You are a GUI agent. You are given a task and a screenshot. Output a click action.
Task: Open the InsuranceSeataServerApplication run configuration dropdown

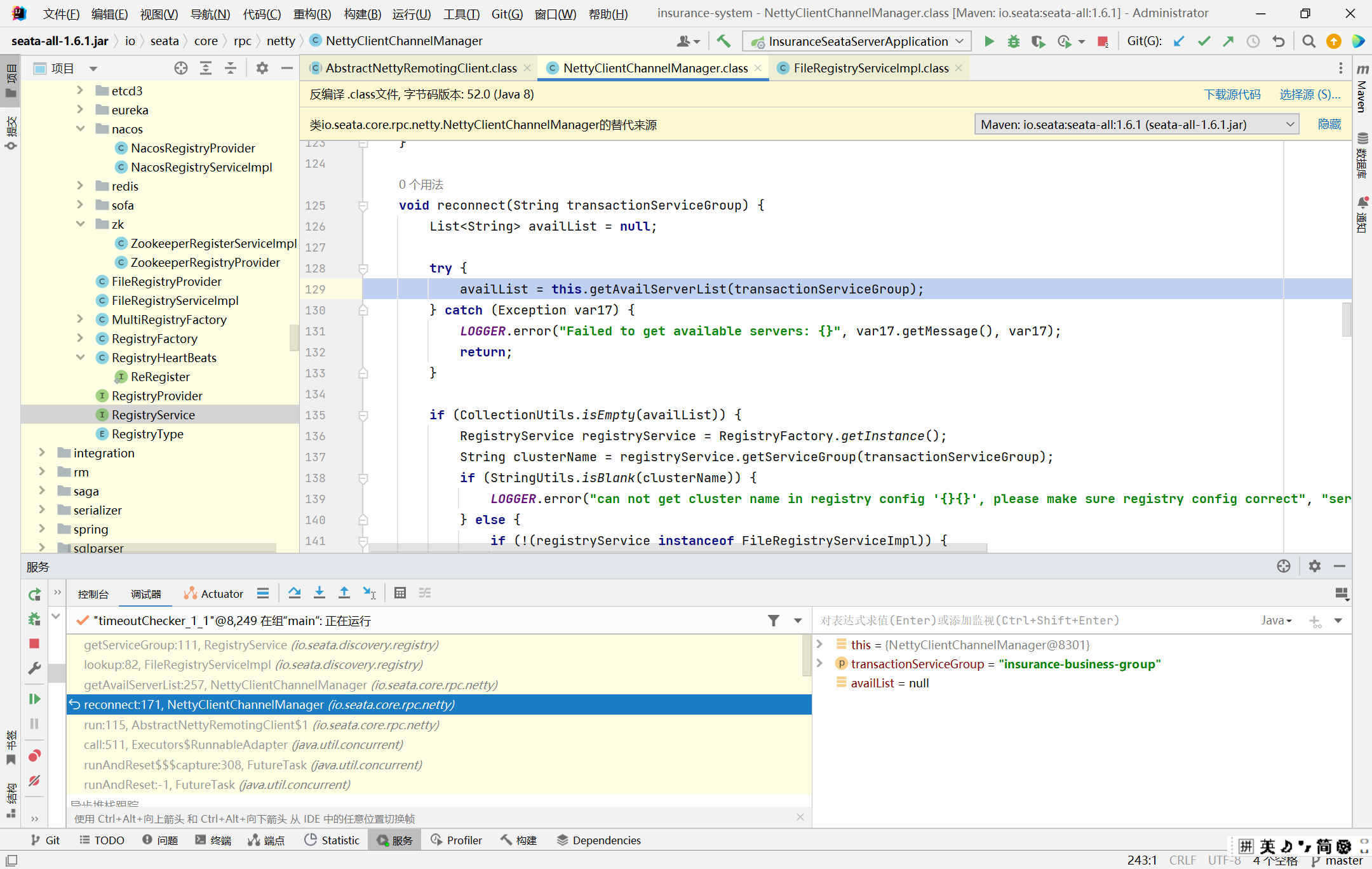[856, 41]
